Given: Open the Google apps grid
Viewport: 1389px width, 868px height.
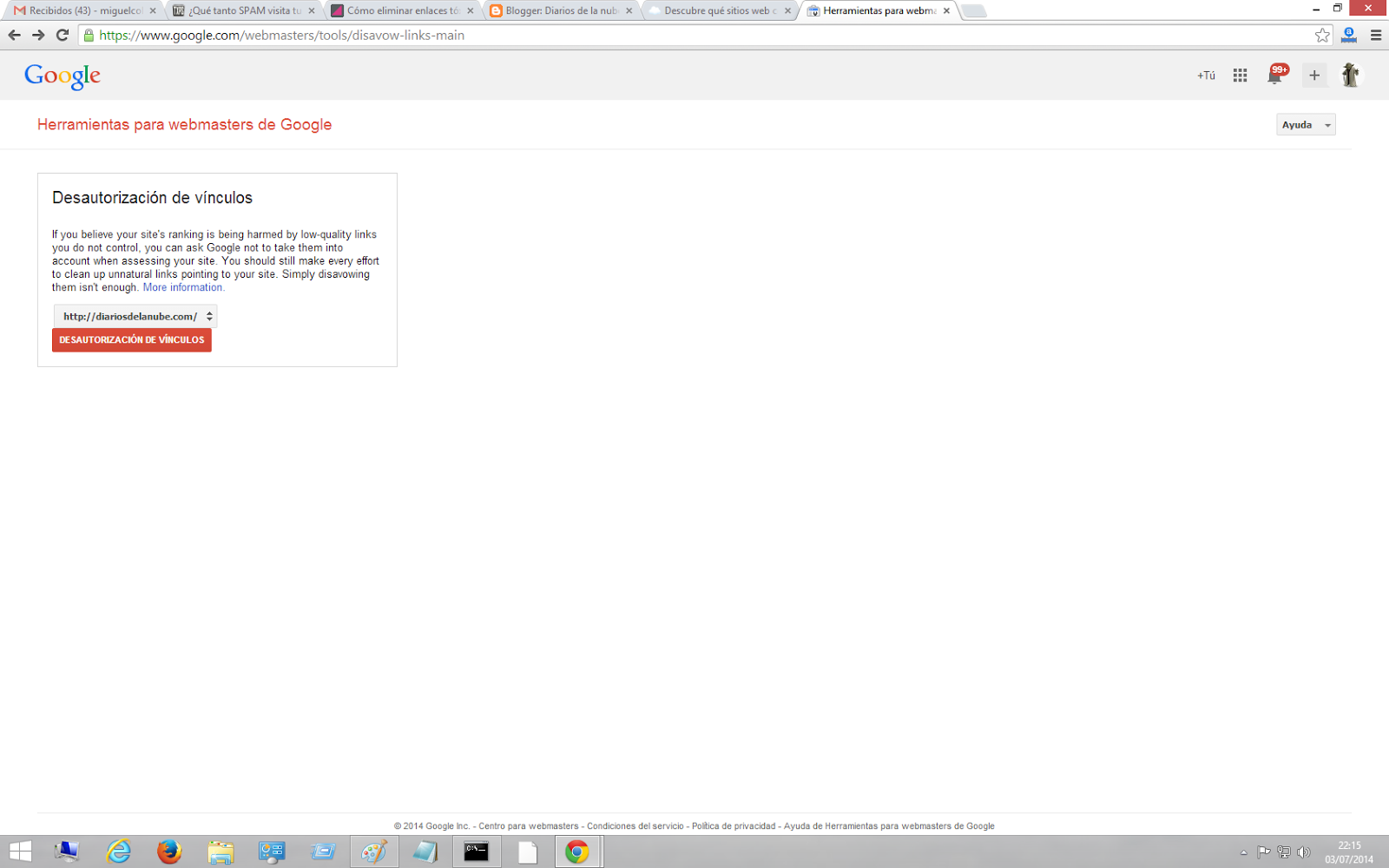Looking at the screenshot, I should point(1240,76).
